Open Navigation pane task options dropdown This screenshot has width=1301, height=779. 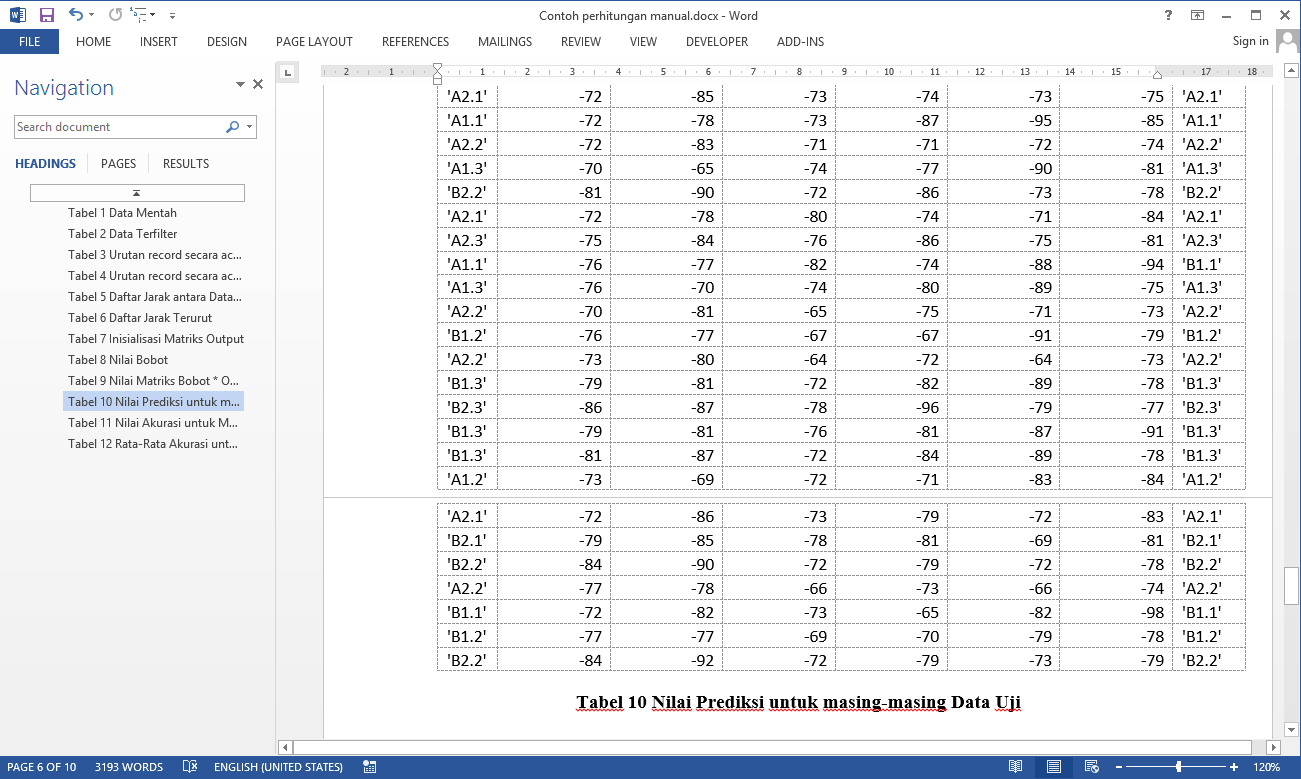(x=240, y=85)
